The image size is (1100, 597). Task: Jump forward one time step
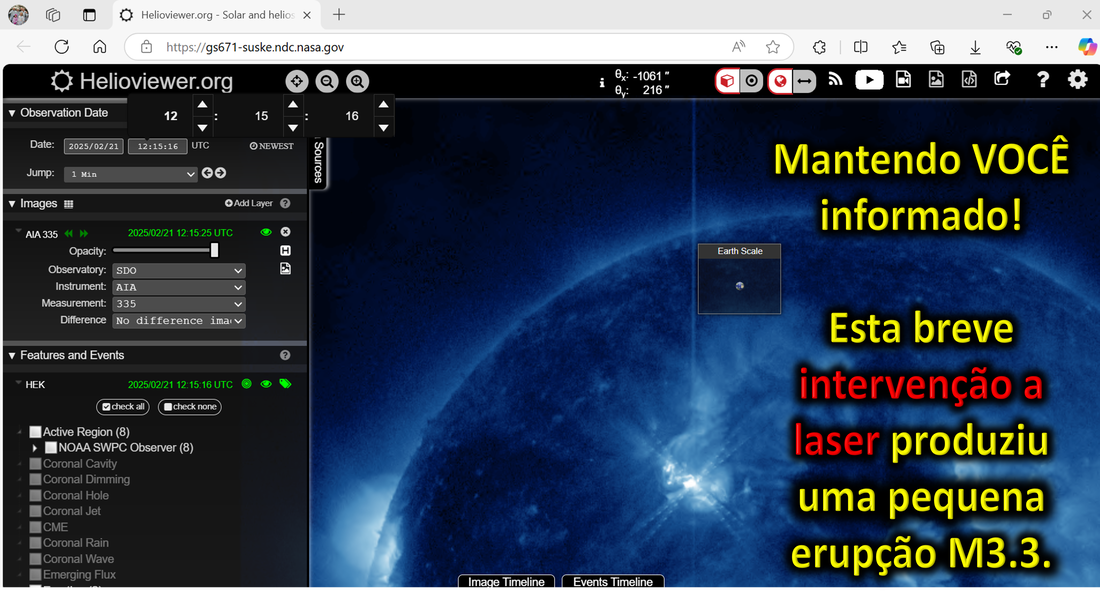(x=220, y=173)
